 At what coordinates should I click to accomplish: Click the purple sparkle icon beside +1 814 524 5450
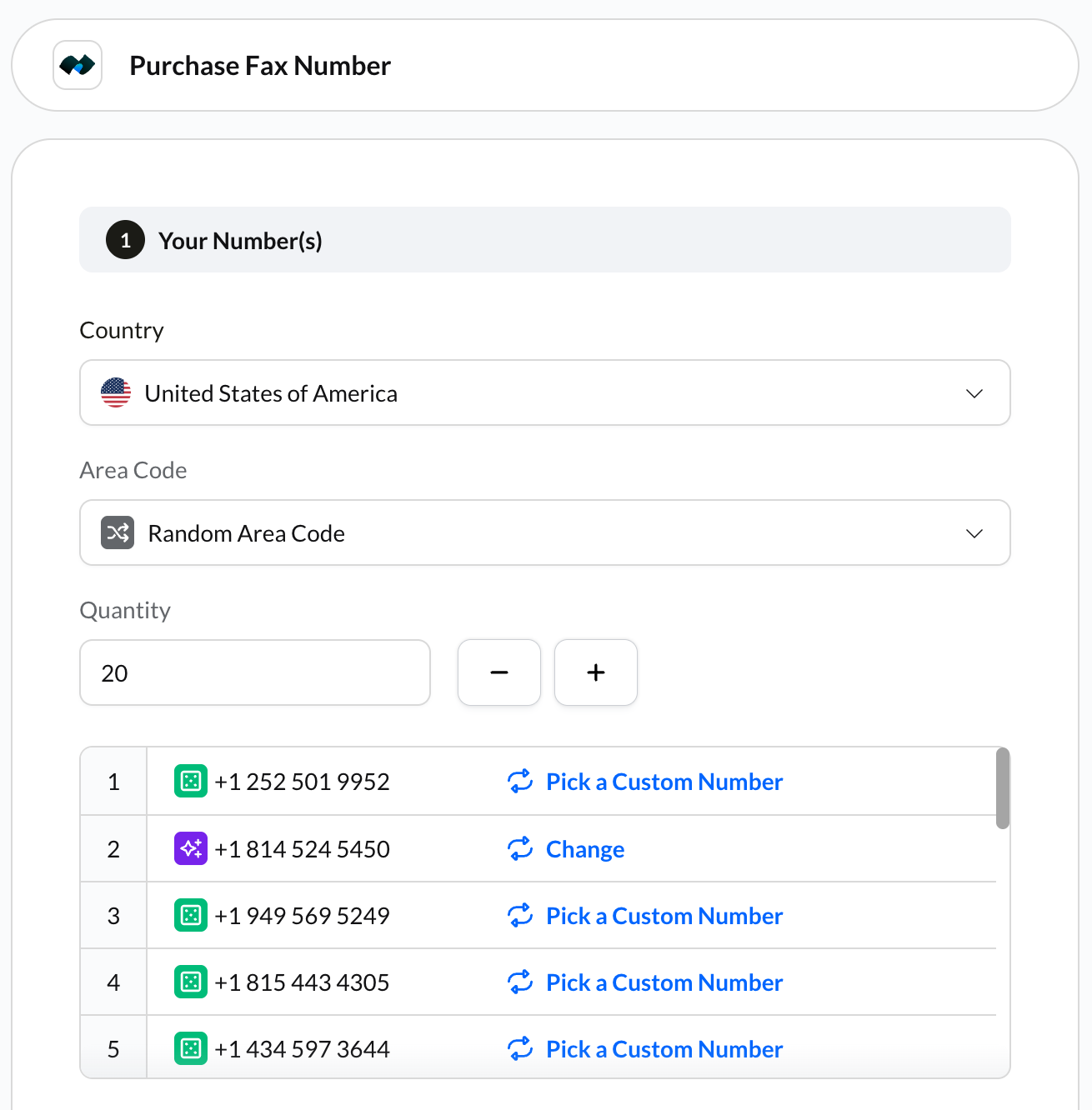(190, 848)
